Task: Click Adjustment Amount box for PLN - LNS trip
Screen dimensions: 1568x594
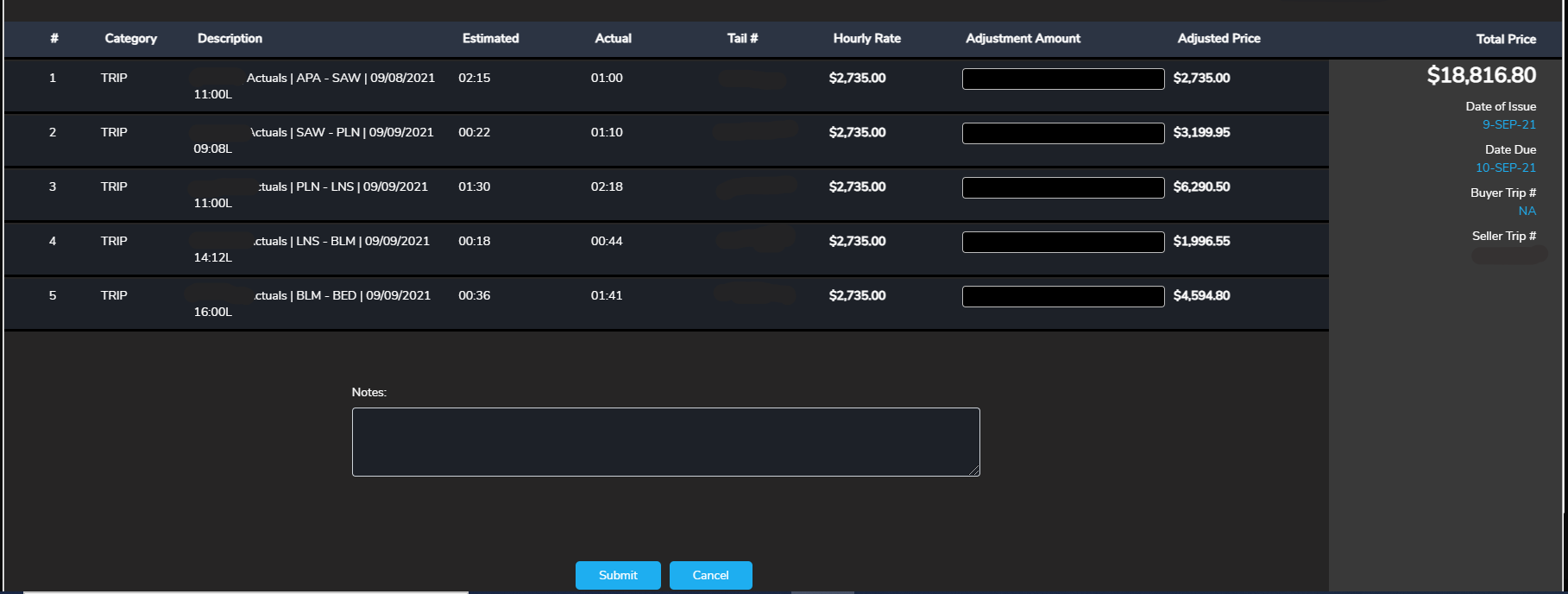Action: pyautogui.click(x=1062, y=187)
